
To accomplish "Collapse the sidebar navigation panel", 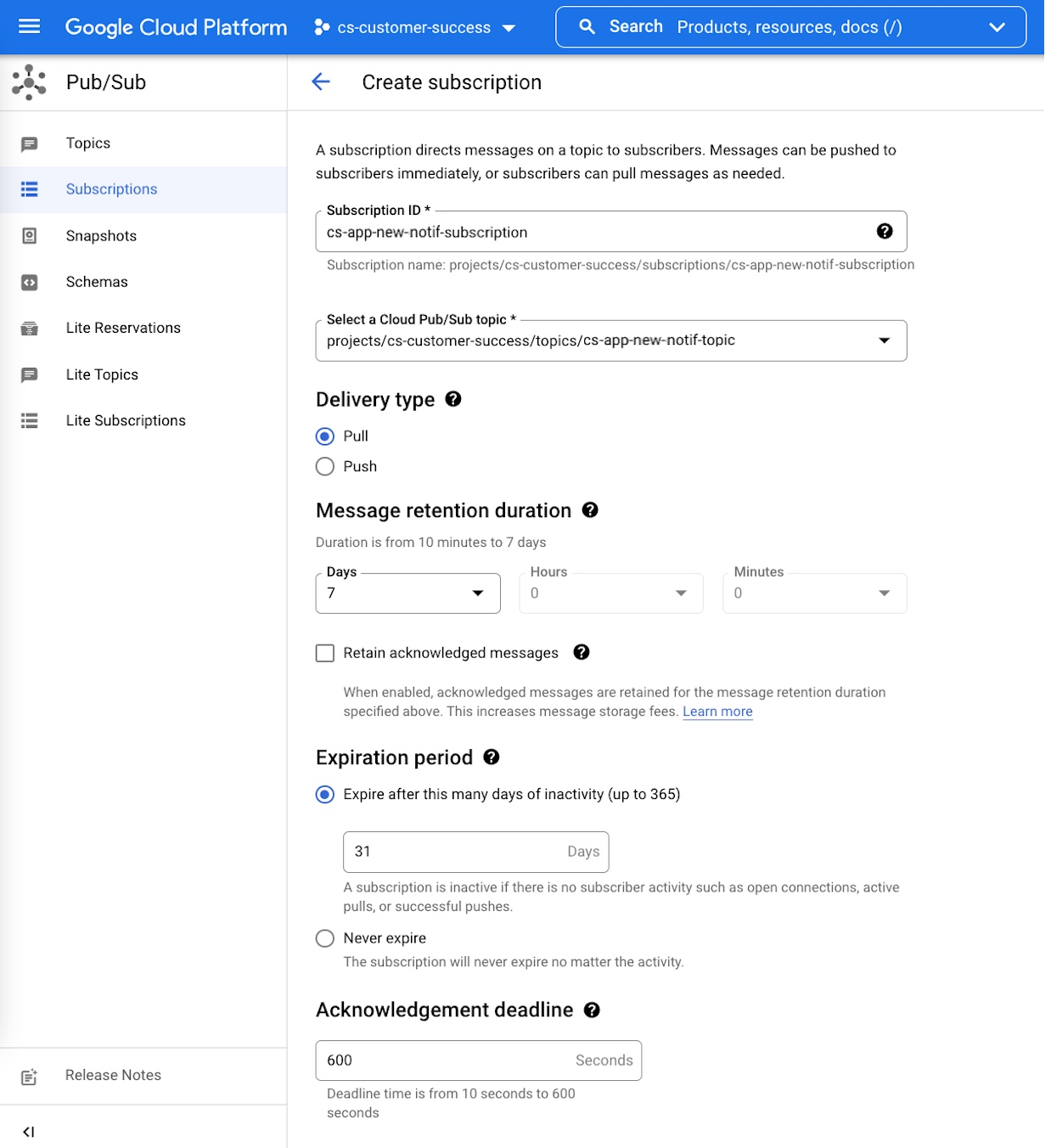I will 29,1131.
